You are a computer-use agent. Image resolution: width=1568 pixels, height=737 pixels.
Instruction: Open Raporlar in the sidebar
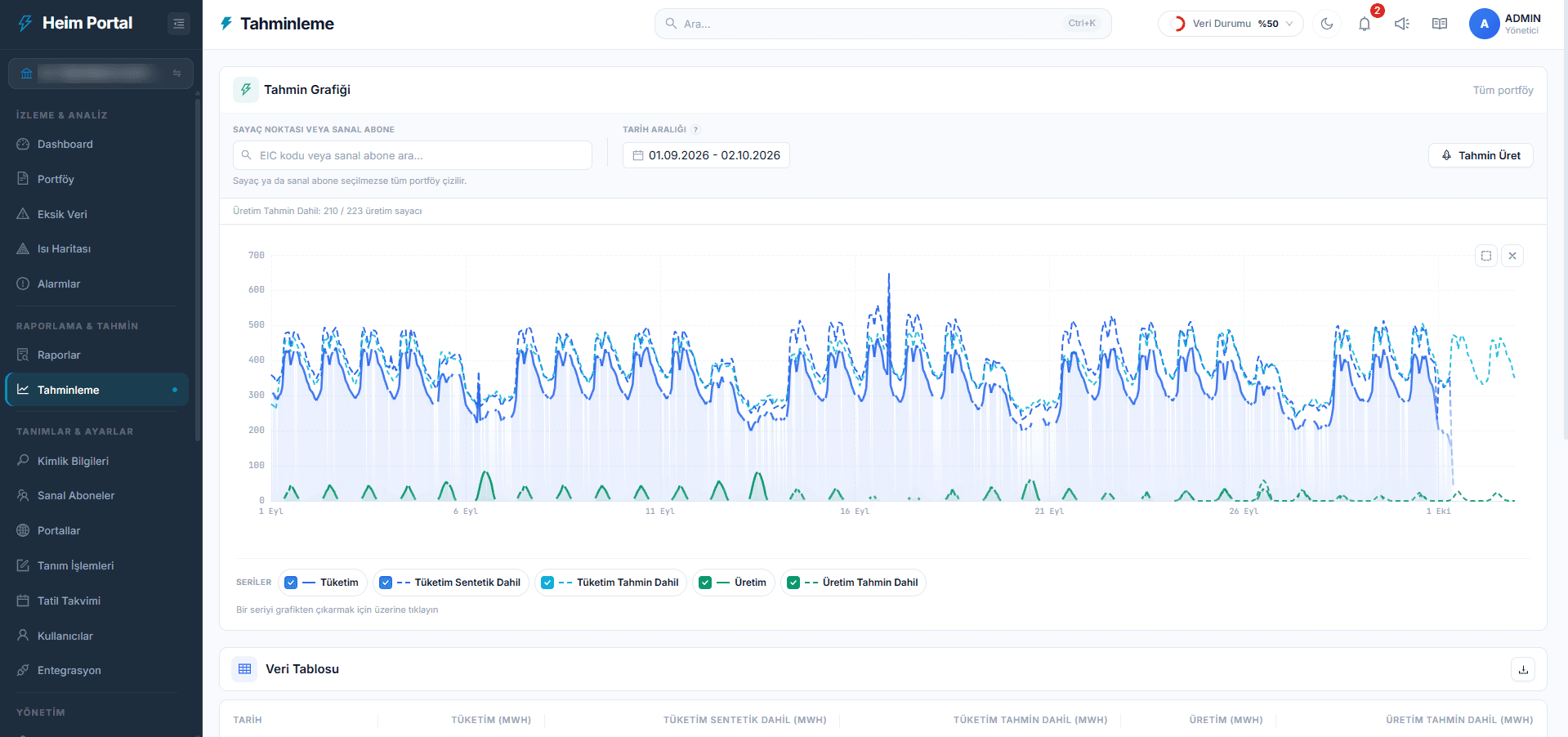click(96, 355)
